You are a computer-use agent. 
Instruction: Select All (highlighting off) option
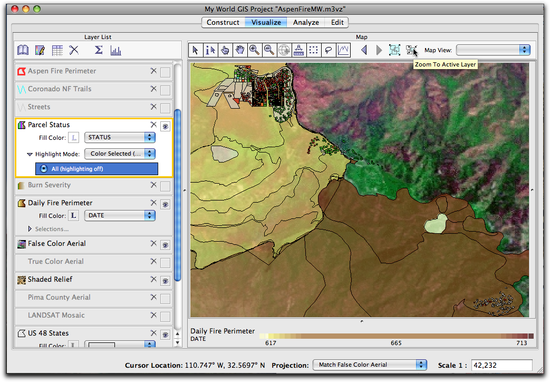pos(96,169)
